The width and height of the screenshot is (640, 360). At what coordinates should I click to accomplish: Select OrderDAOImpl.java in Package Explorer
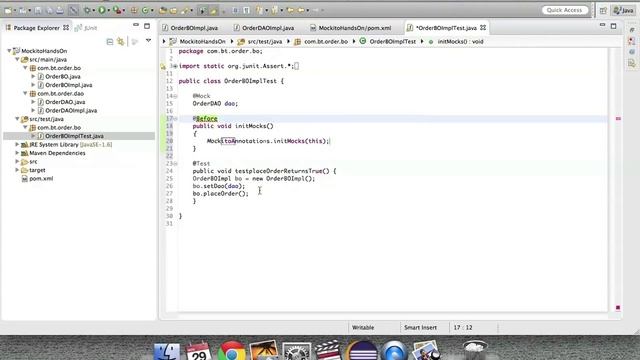point(71,111)
